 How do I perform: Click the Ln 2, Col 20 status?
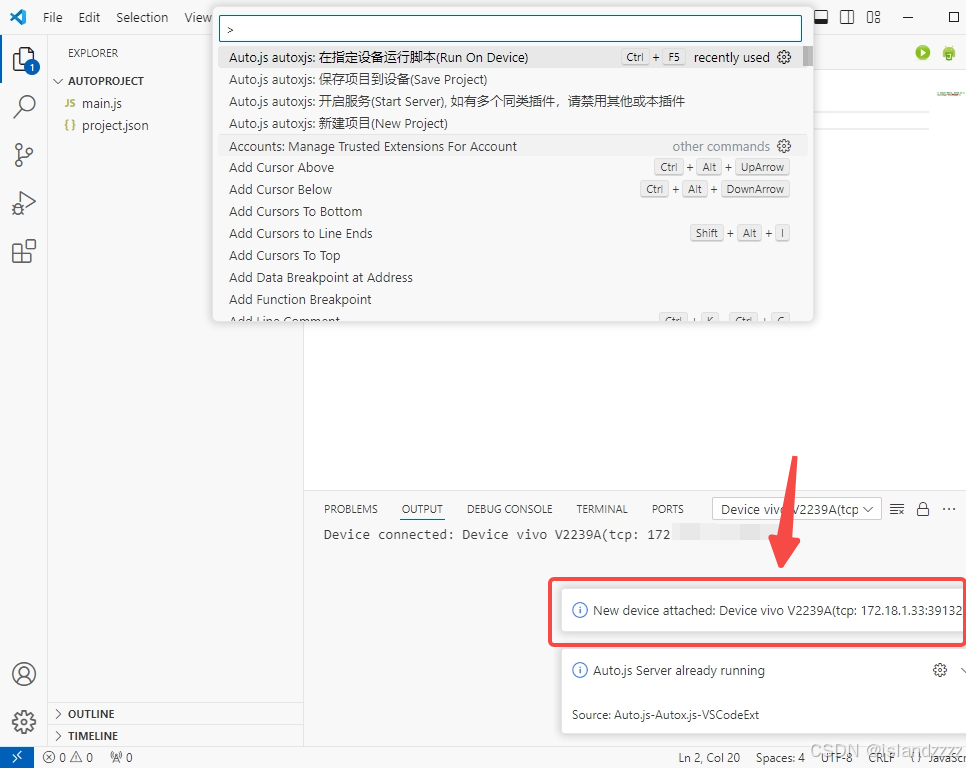tap(709, 758)
